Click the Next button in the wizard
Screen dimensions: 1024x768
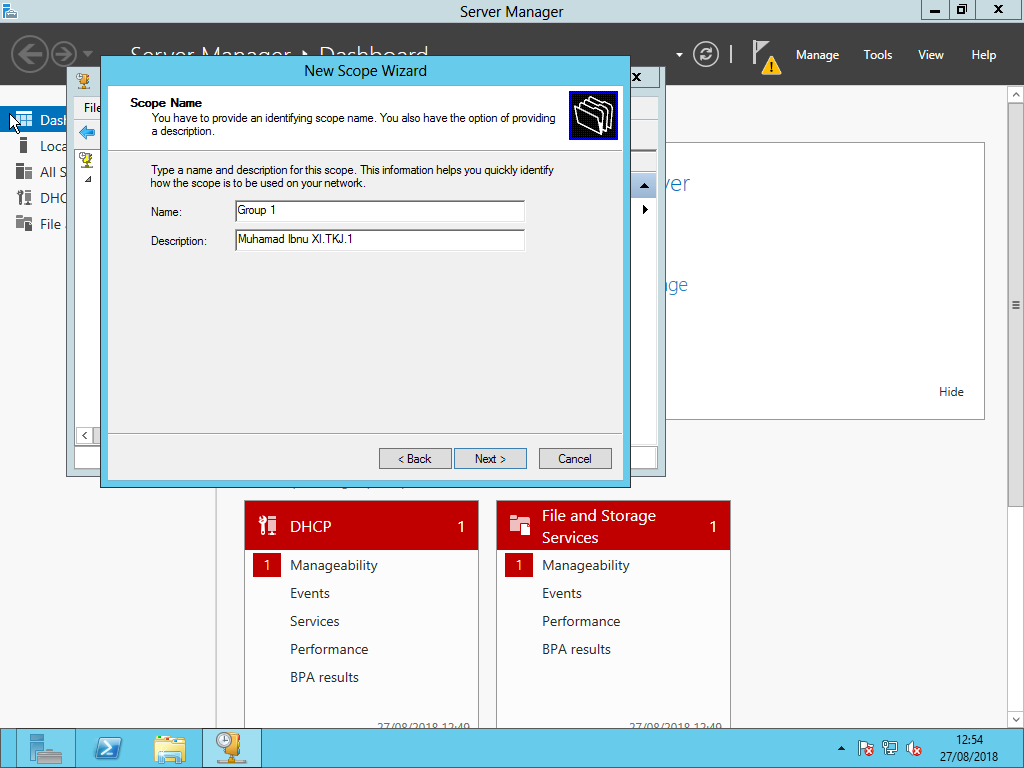click(x=490, y=458)
